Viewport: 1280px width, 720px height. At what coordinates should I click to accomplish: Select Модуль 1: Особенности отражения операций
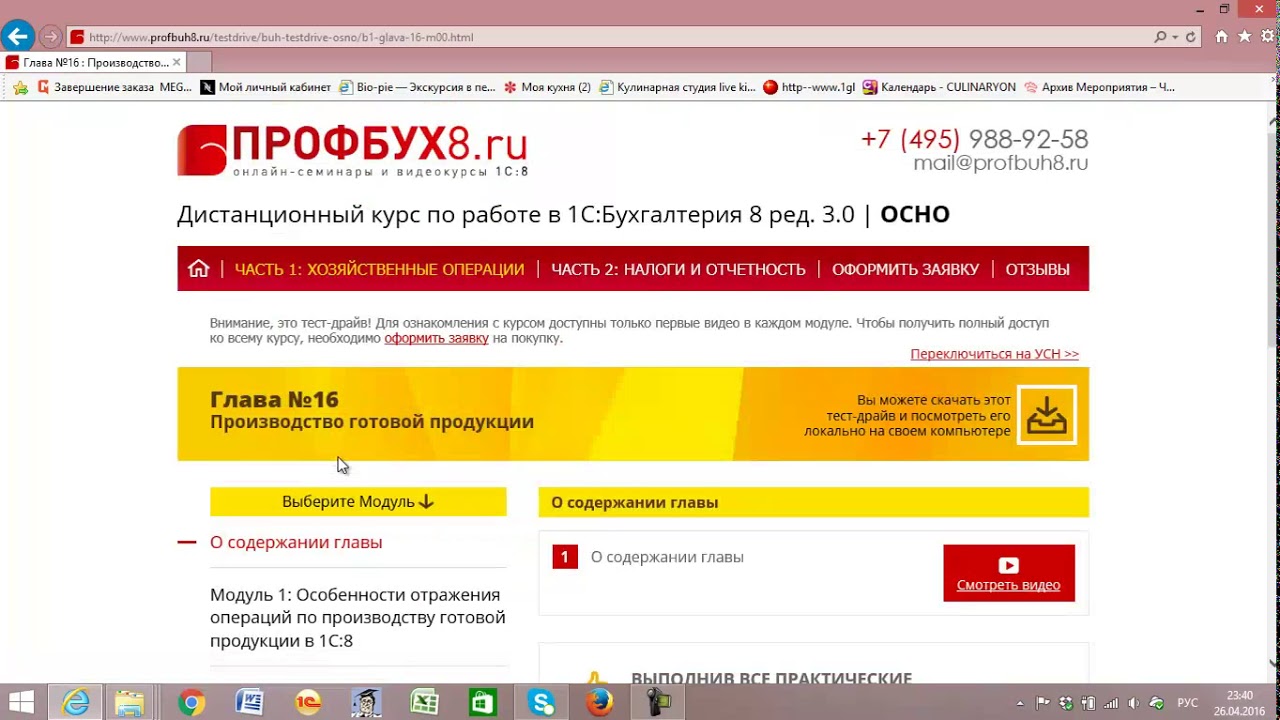coord(358,618)
